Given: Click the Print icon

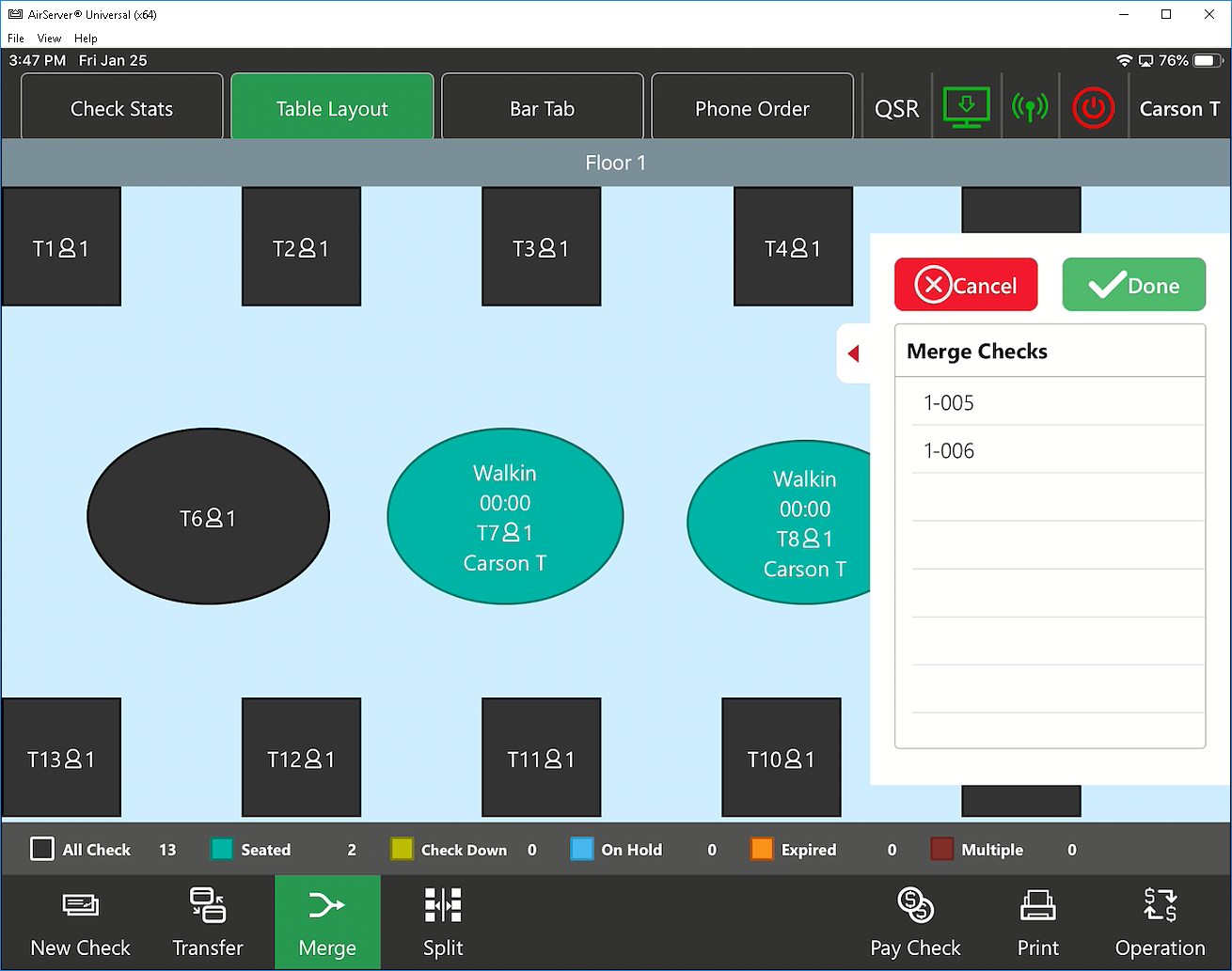Looking at the screenshot, I should (x=1037, y=906).
